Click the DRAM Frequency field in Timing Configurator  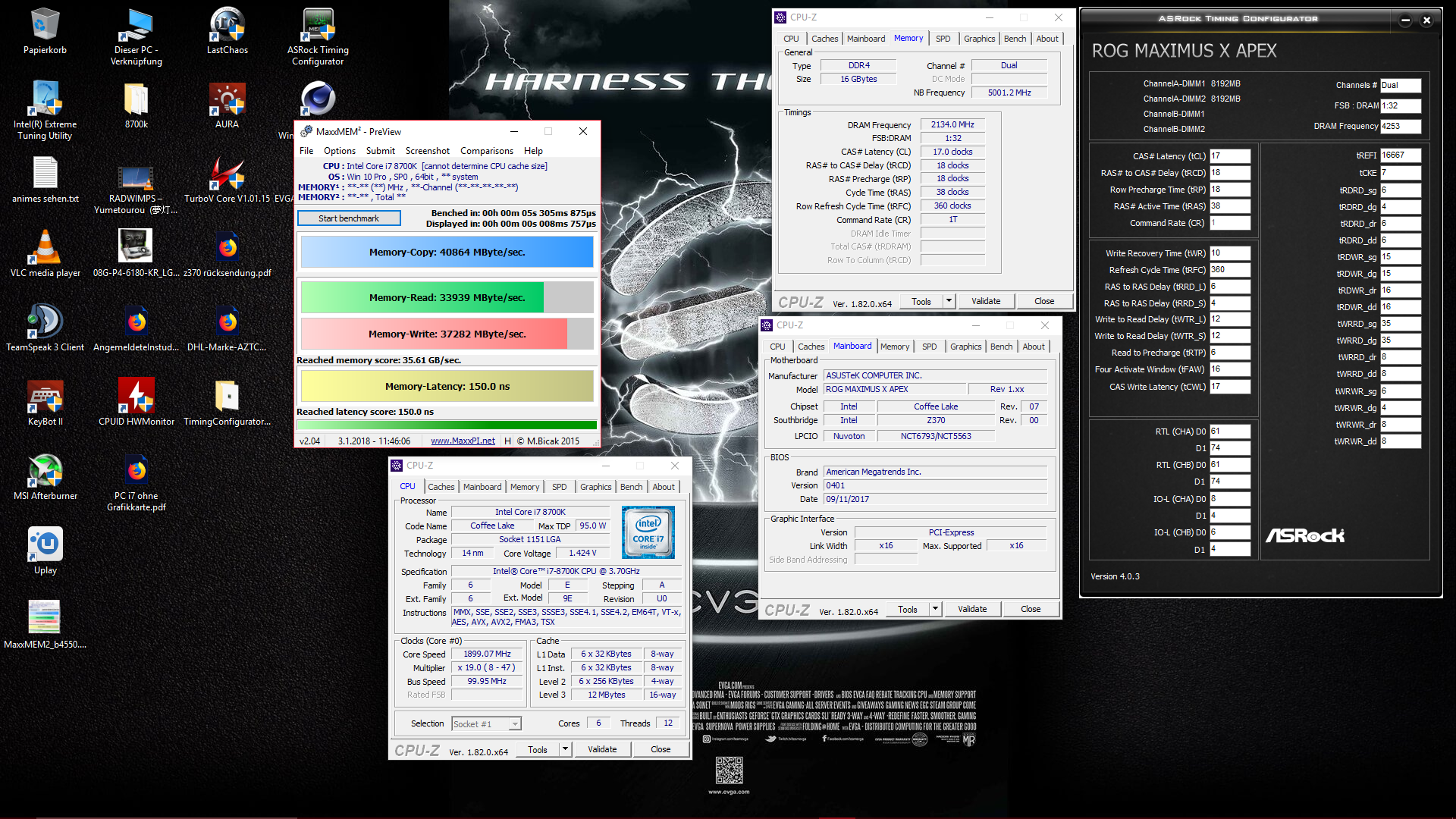1400,127
